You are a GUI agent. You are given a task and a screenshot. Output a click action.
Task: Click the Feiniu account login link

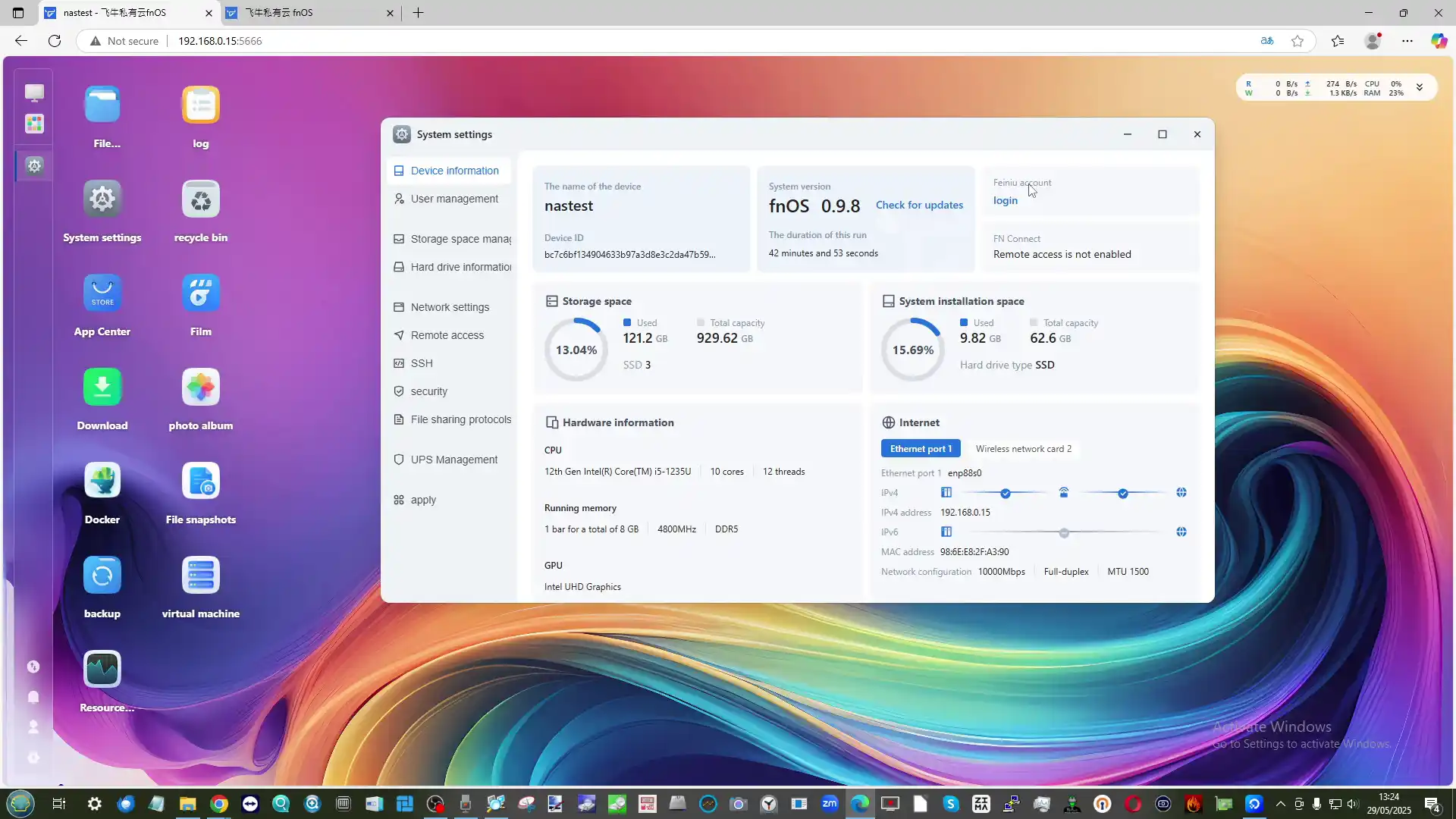pos(1006,200)
